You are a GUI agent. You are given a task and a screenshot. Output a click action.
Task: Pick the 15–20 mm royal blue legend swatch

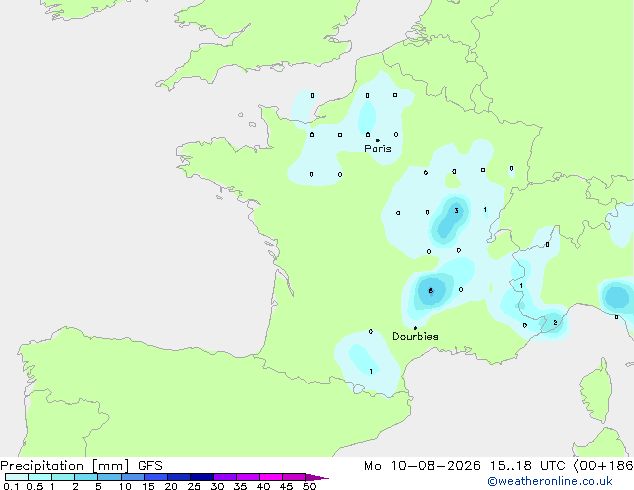point(155,477)
